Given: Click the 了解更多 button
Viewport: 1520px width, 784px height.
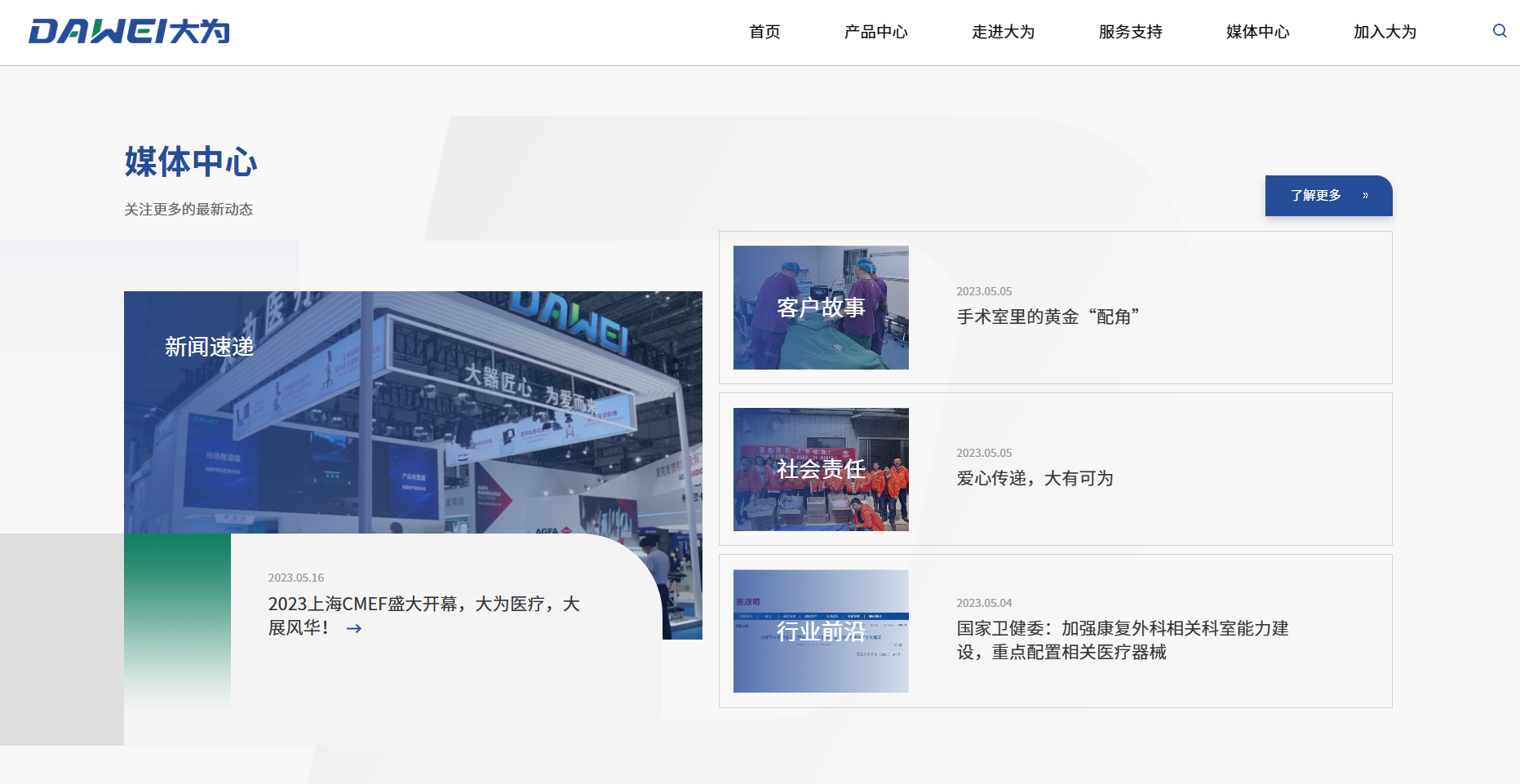Looking at the screenshot, I should pyautogui.click(x=1328, y=196).
